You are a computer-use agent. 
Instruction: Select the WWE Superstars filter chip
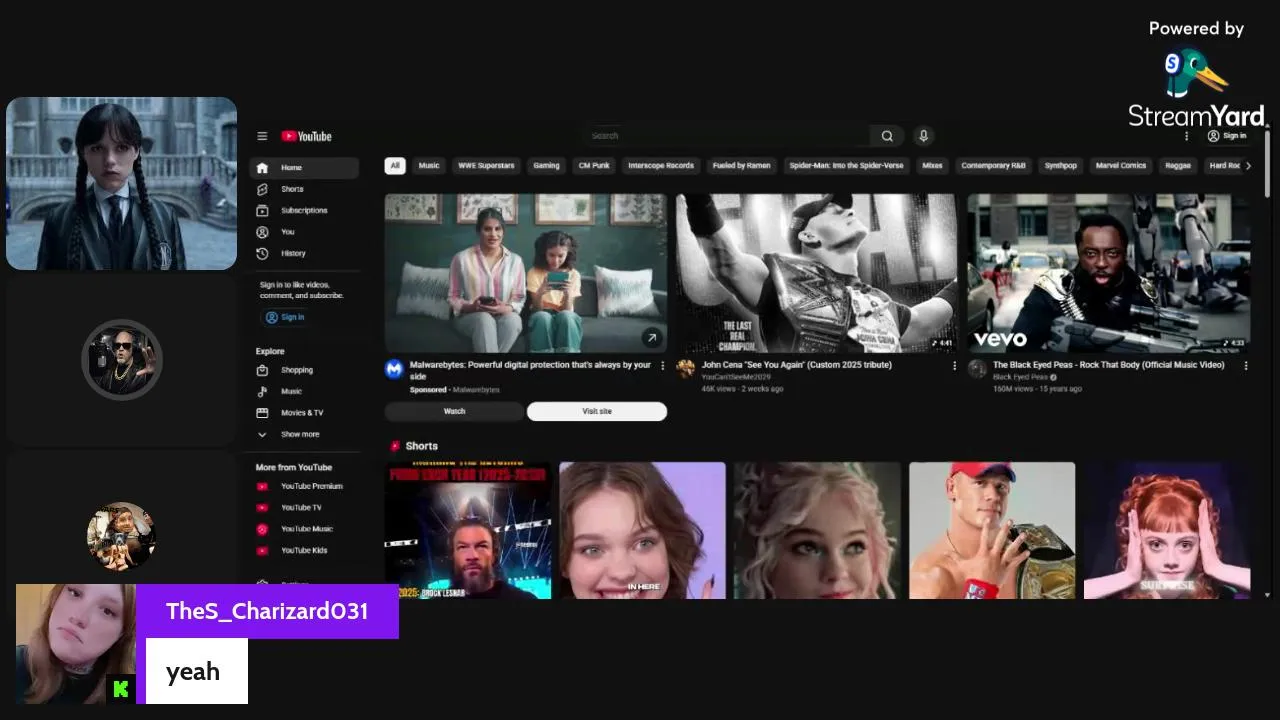(x=486, y=165)
